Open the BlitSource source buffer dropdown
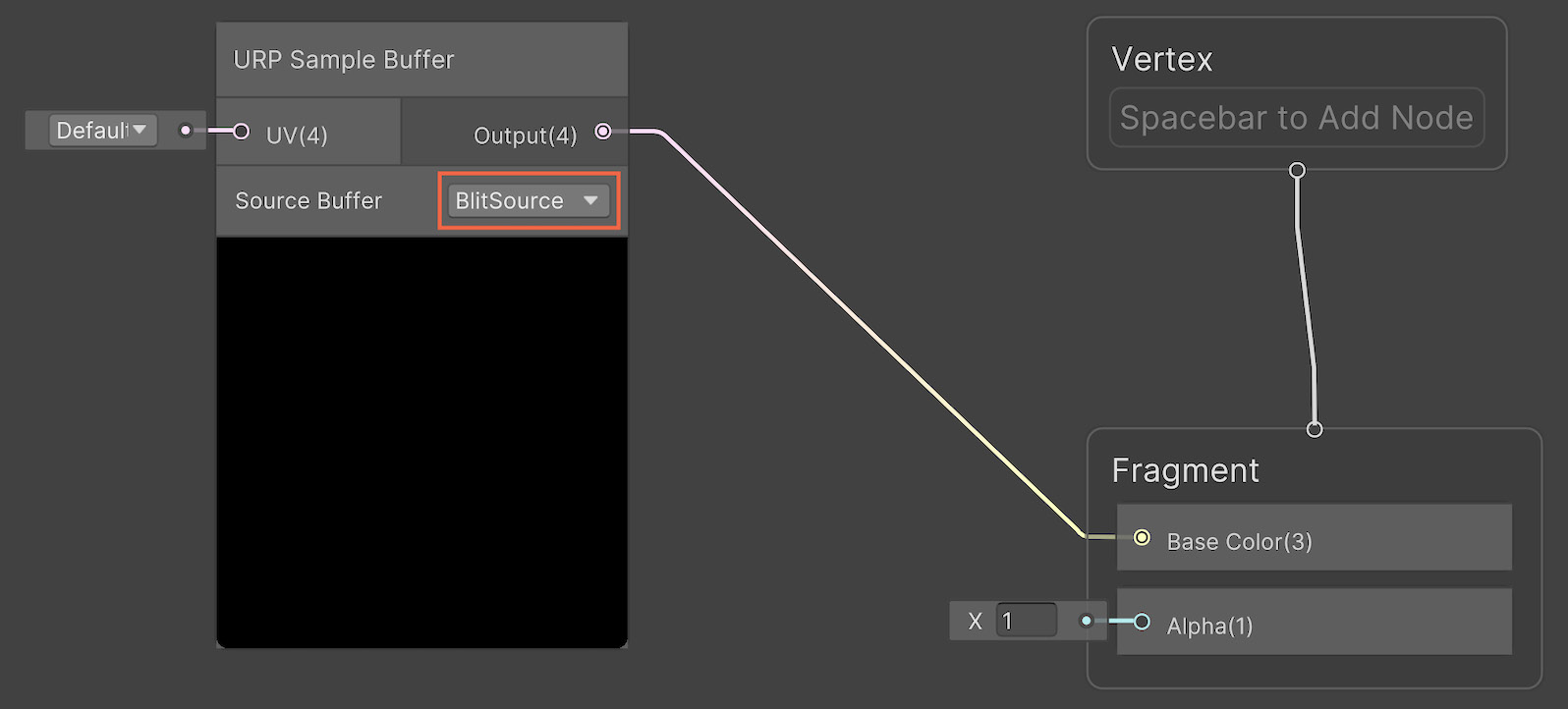Viewport: 1568px width, 709px height. point(529,200)
